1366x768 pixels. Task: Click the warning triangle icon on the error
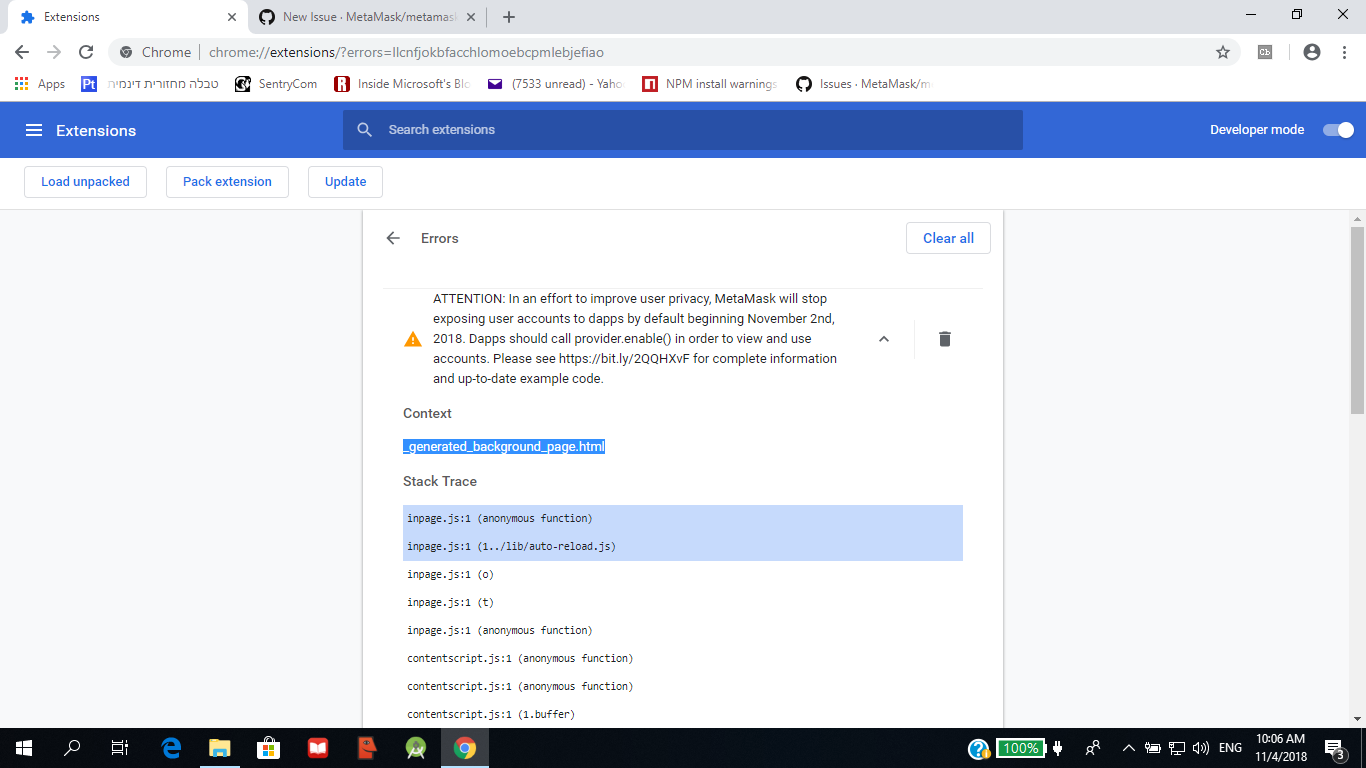[x=411, y=339]
